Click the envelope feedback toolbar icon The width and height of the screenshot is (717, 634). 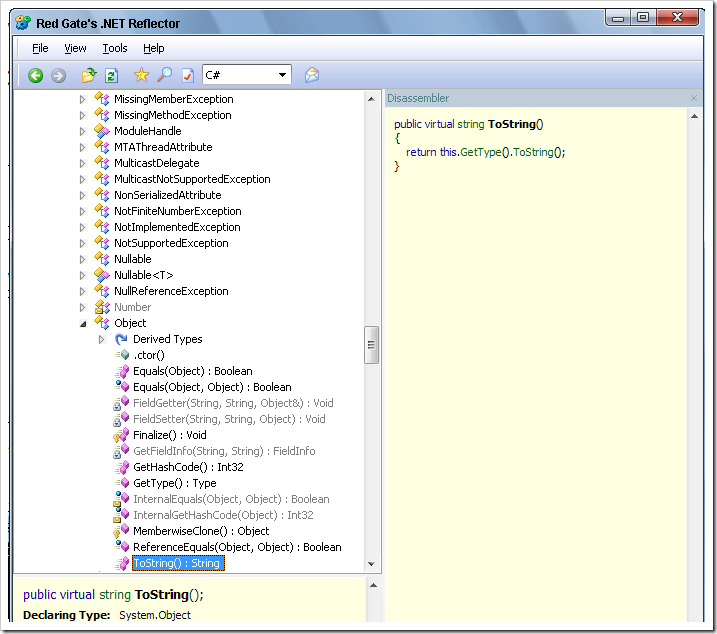312,75
